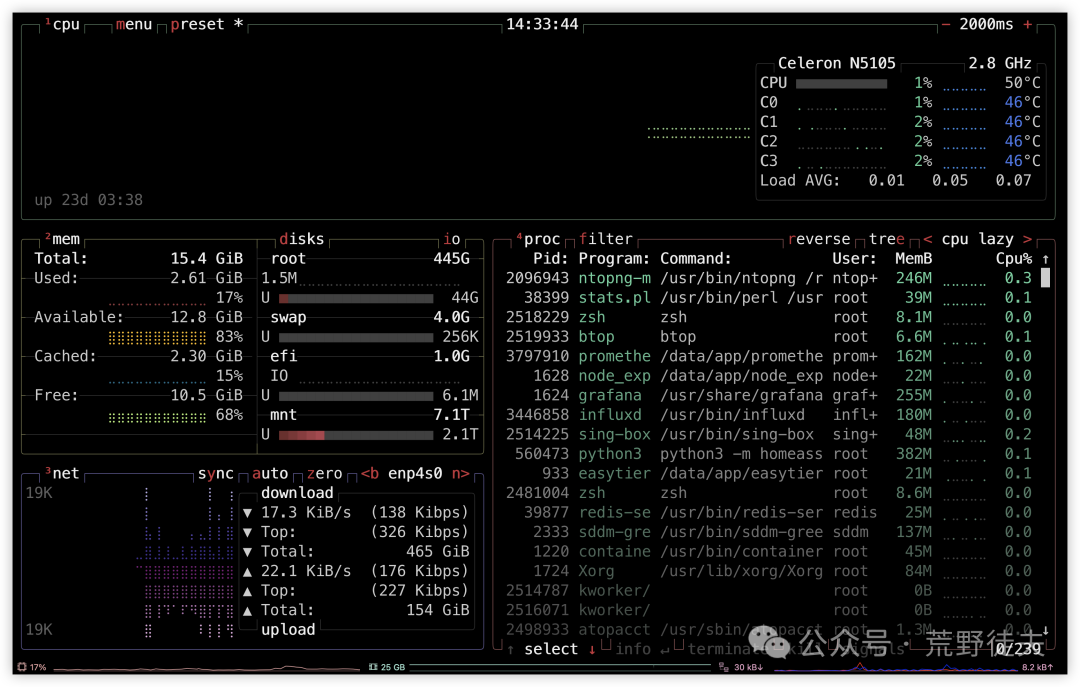Screen dimensions: 1080x687
Task: Click the left arrow before cpu lazy sorting
Action: pos(928,239)
